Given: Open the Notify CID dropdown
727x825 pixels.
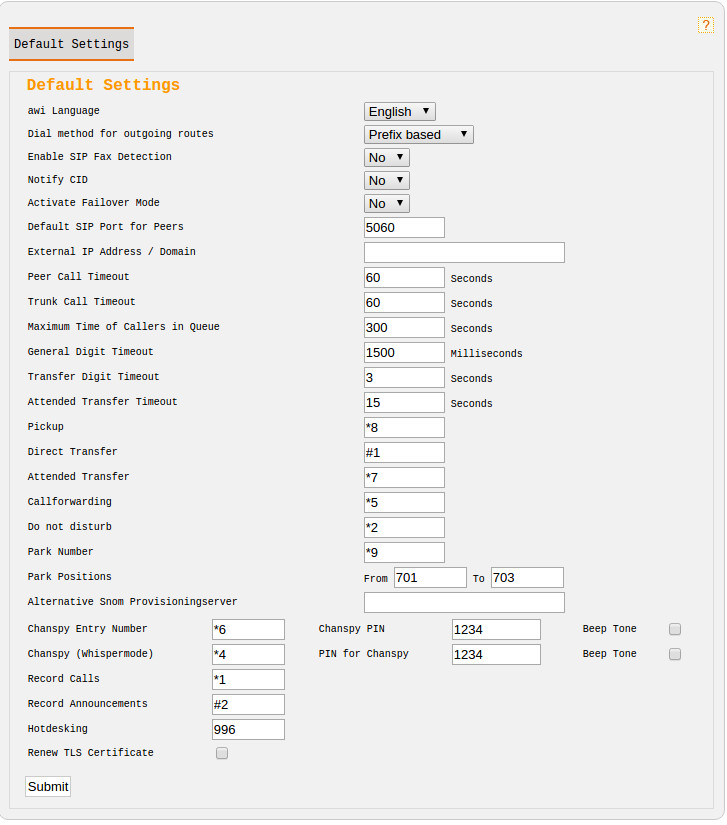Looking at the screenshot, I should coord(386,181).
